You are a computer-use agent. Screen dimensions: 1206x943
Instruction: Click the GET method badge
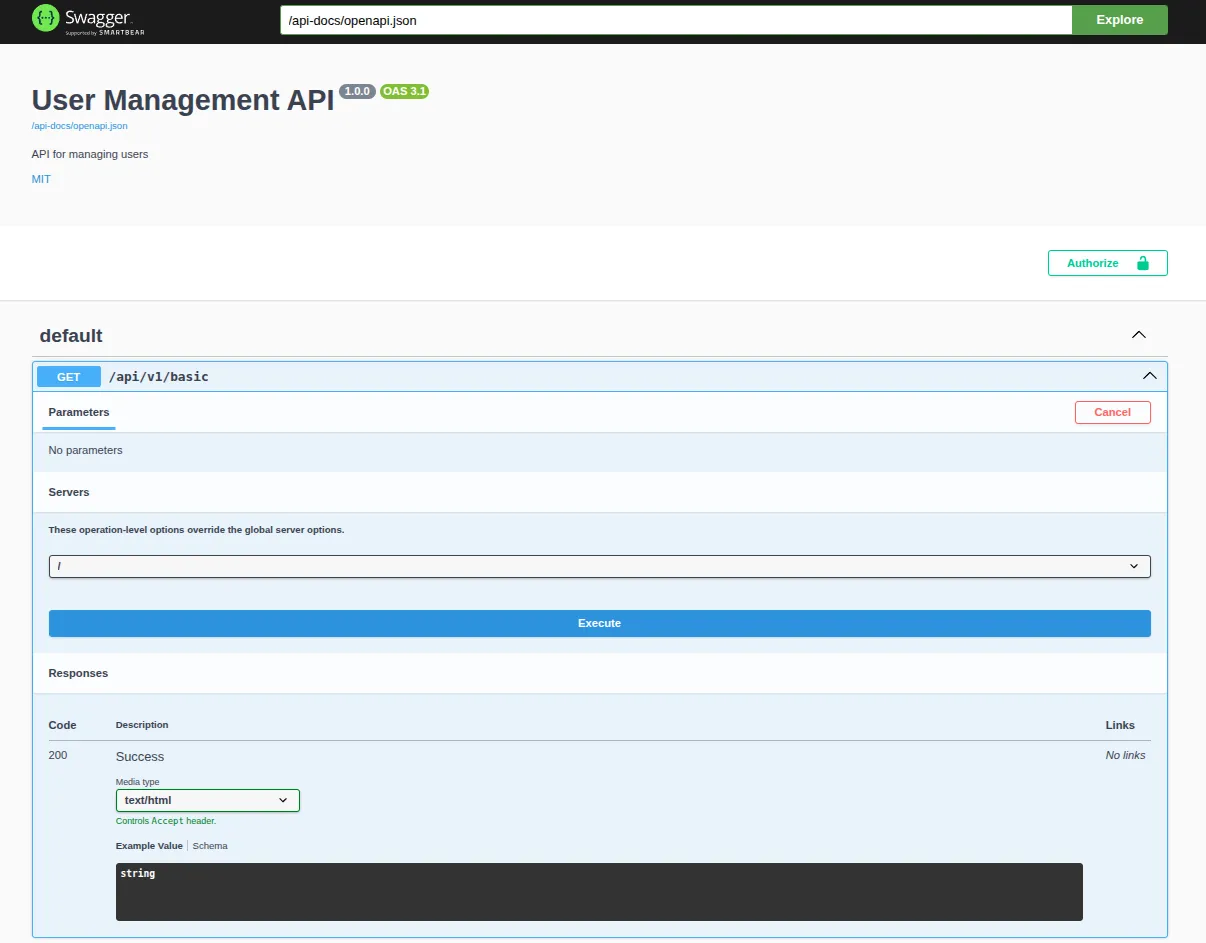coord(68,376)
